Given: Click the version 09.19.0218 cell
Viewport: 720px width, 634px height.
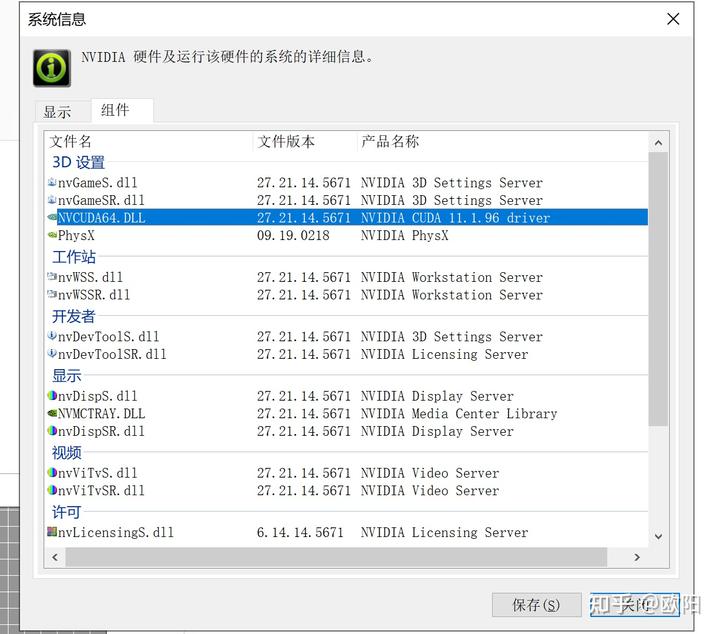Looking at the screenshot, I should tap(293, 236).
